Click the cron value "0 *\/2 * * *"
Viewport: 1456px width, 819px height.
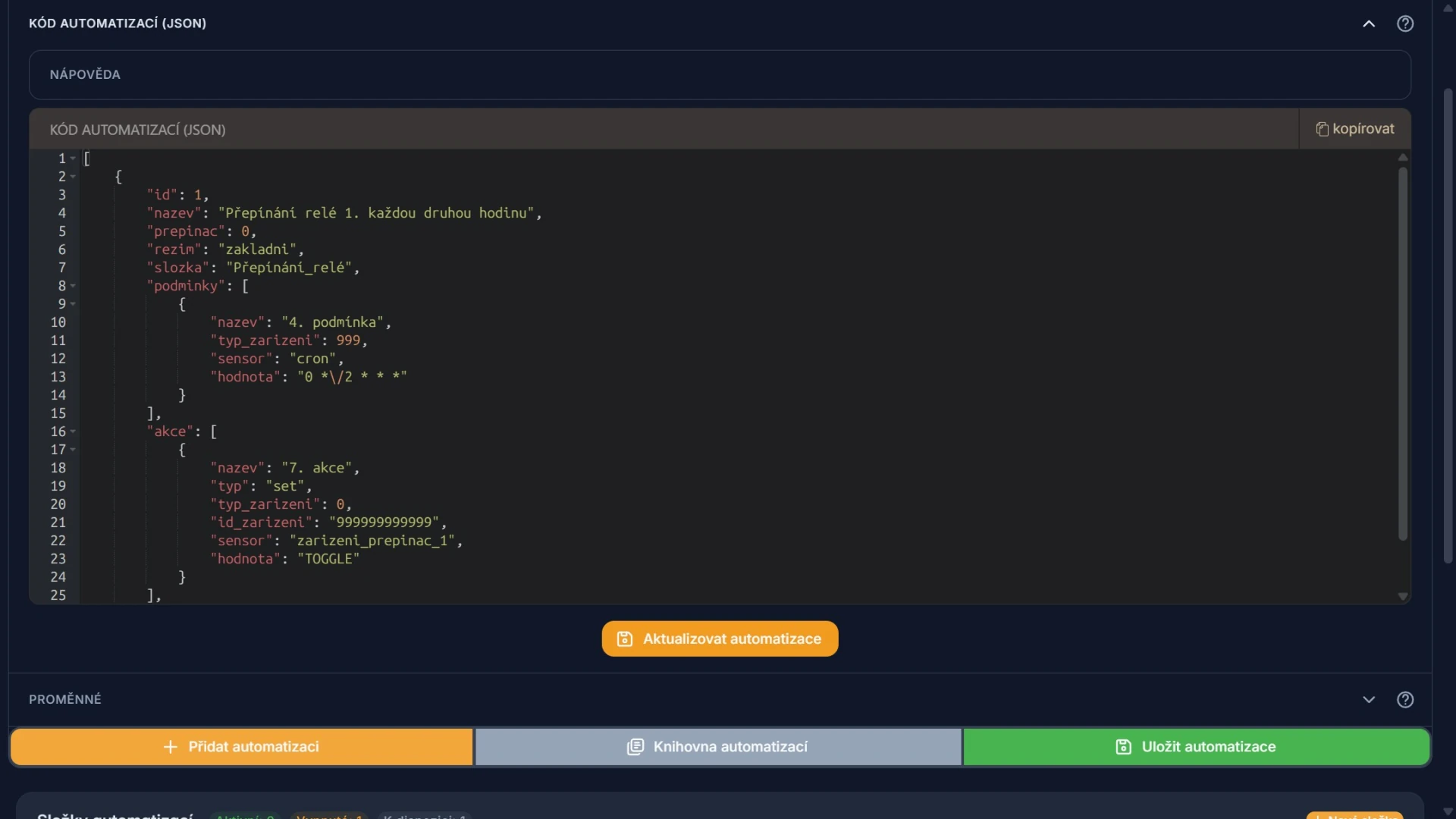(x=352, y=377)
